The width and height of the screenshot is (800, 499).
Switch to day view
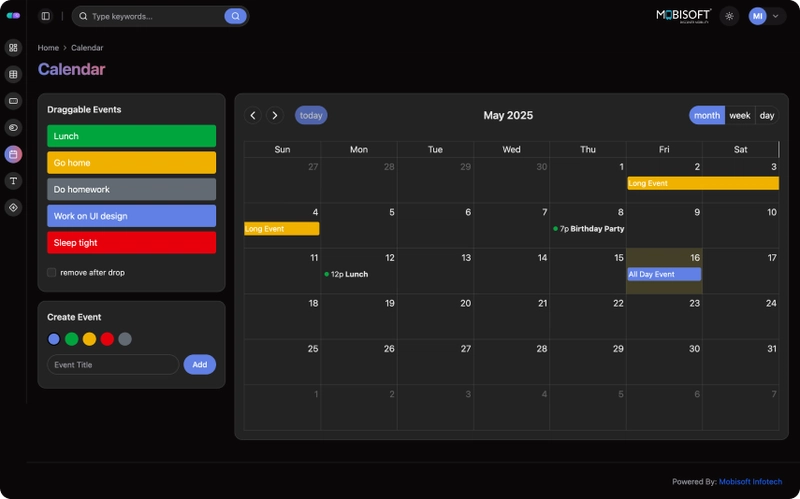tap(767, 115)
